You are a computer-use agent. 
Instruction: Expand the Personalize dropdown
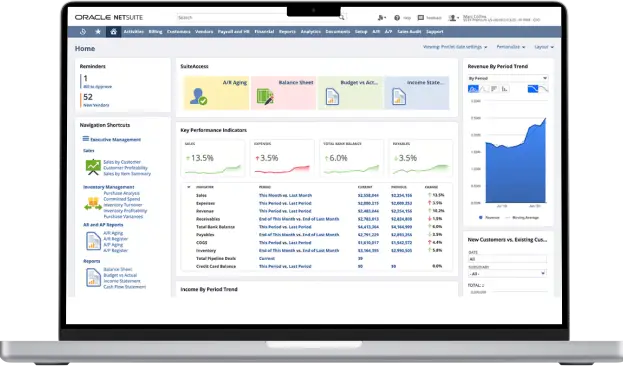tap(511, 47)
